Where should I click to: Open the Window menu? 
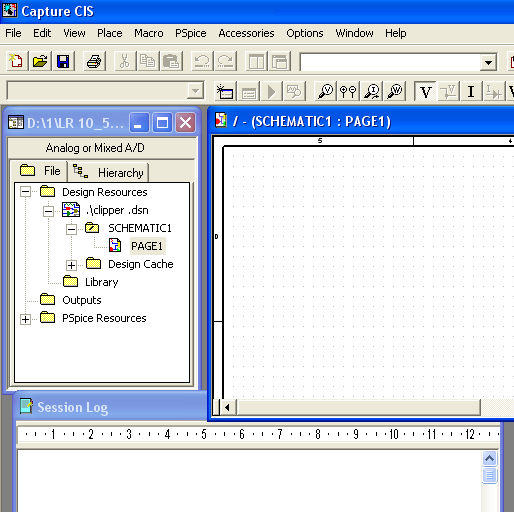pyautogui.click(x=354, y=33)
